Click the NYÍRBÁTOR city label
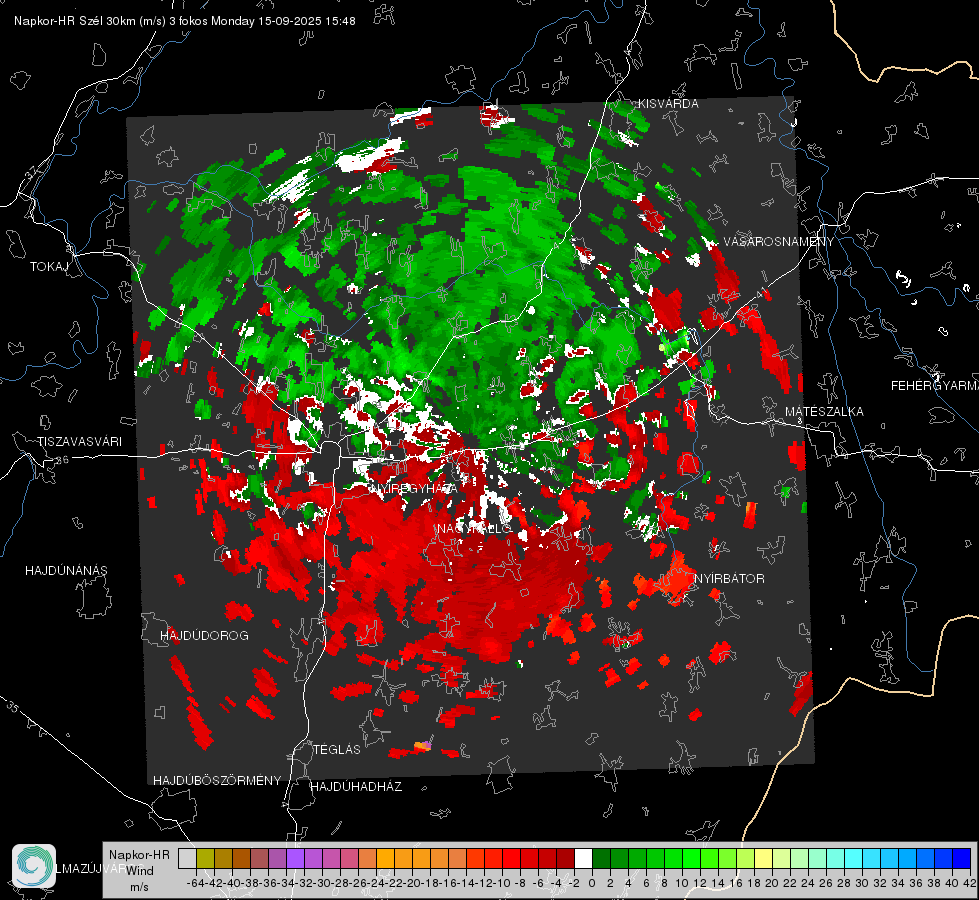Image resolution: width=979 pixels, height=900 pixels. click(729, 578)
